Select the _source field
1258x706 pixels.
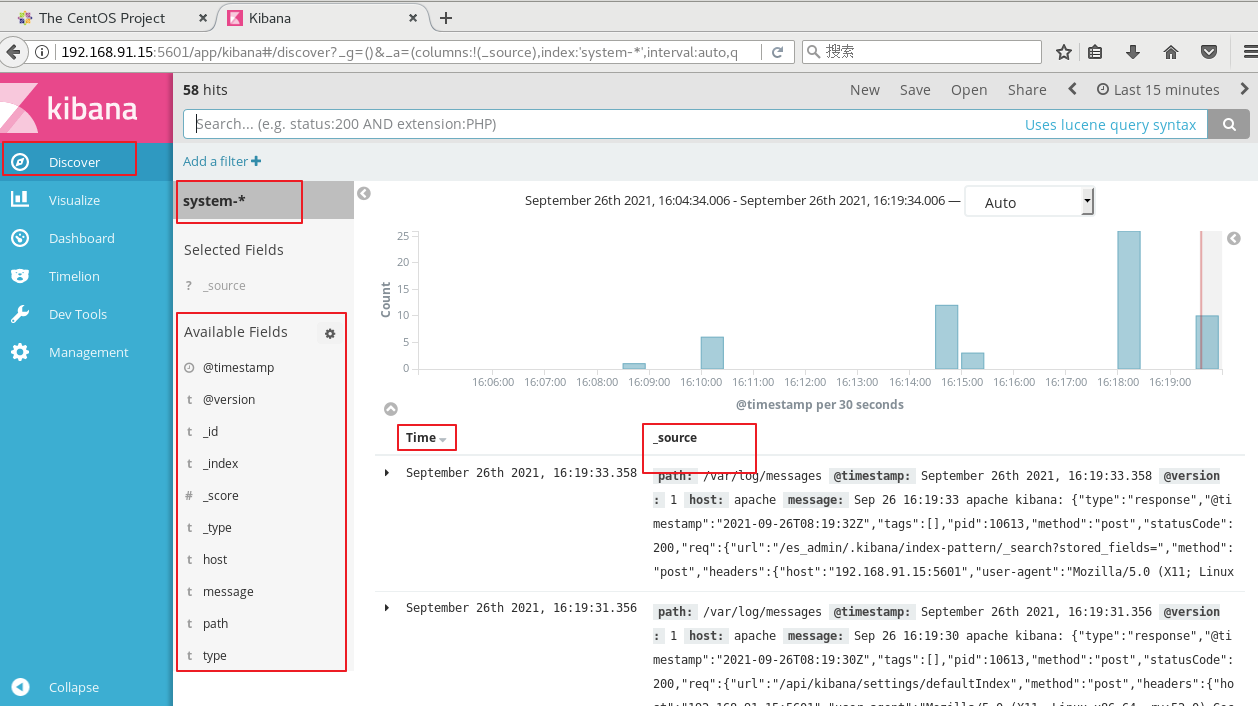tap(224, 286)
